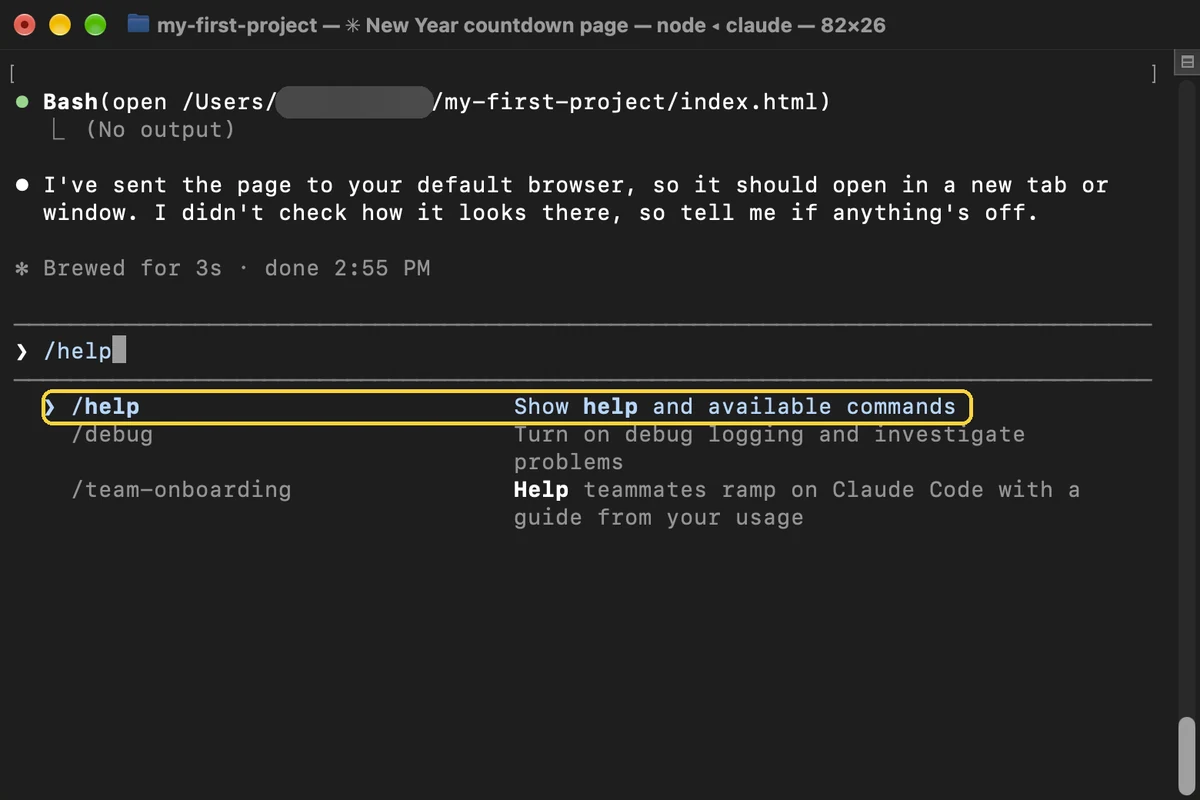The width and height of the screenshot is (1200, 800).
Task: Click the yellow minimize window button
Action: 60,25
